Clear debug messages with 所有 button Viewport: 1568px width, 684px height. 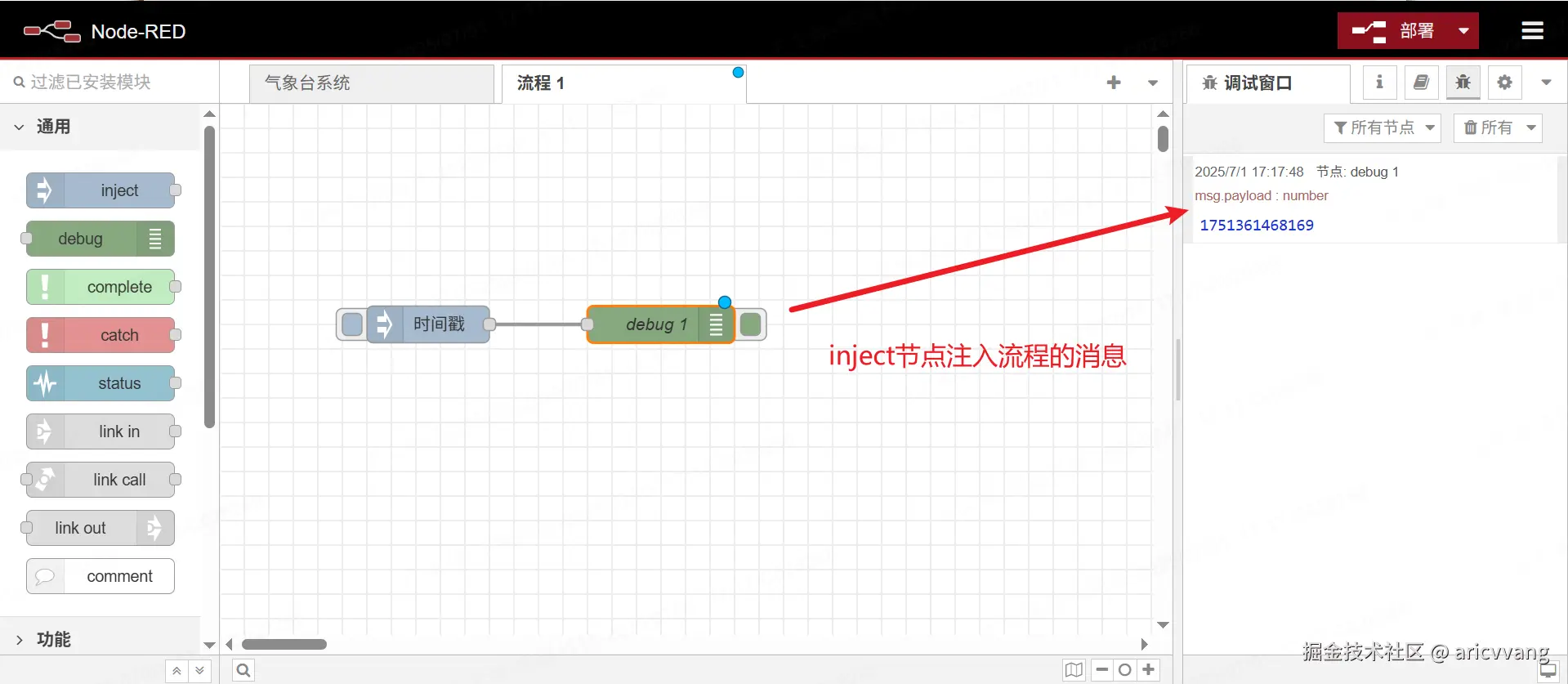coord(1487,127)
